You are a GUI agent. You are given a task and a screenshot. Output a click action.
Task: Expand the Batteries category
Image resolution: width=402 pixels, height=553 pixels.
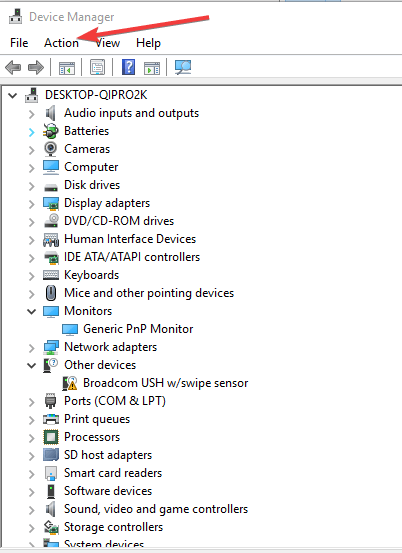click(31, 132)
